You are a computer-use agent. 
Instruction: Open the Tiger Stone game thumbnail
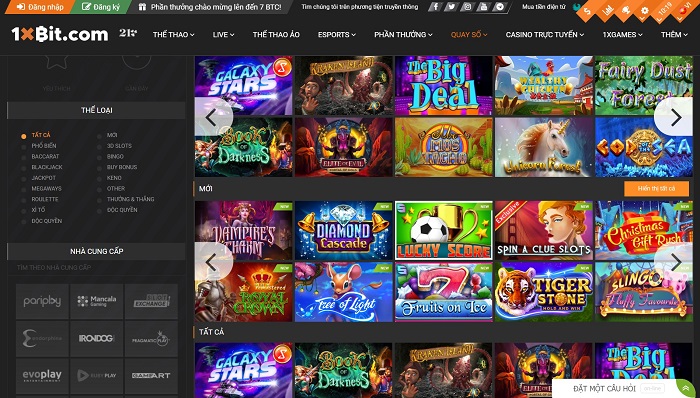tap(544, 292)
